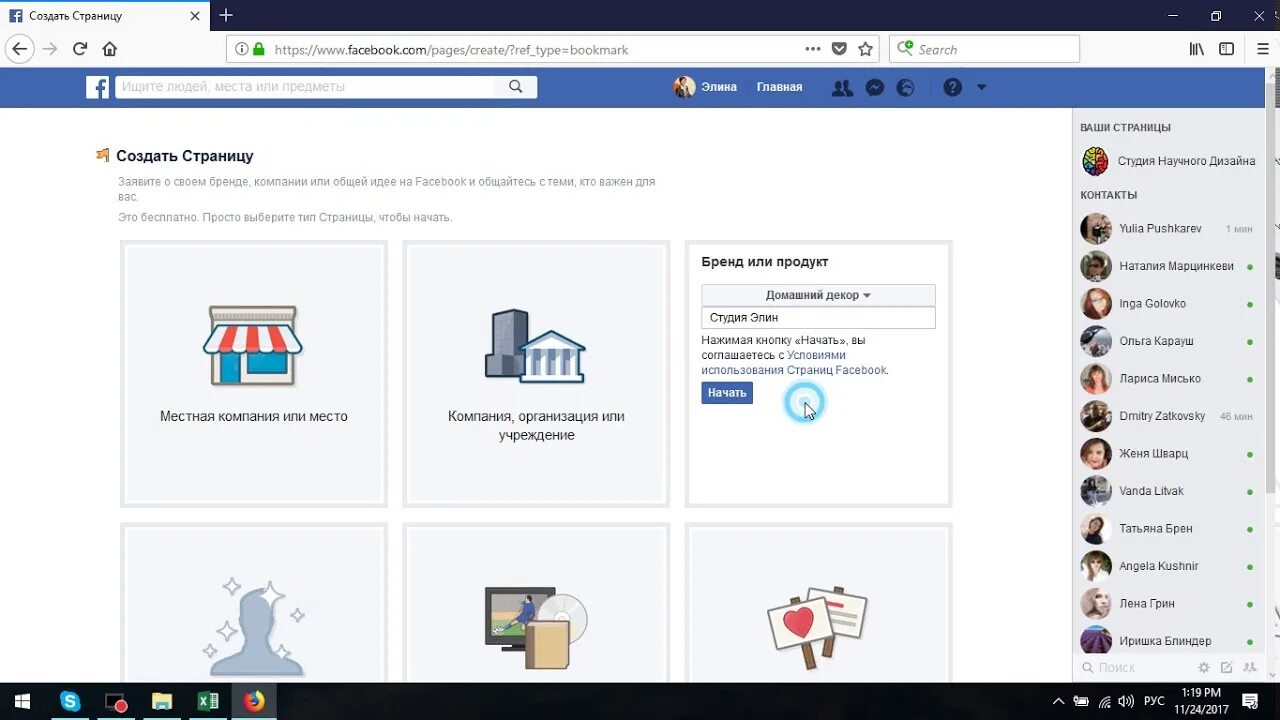The image size is (1280, 720).
Task: Open the Домашний декор category dropdown
Action: click(818, 295)
